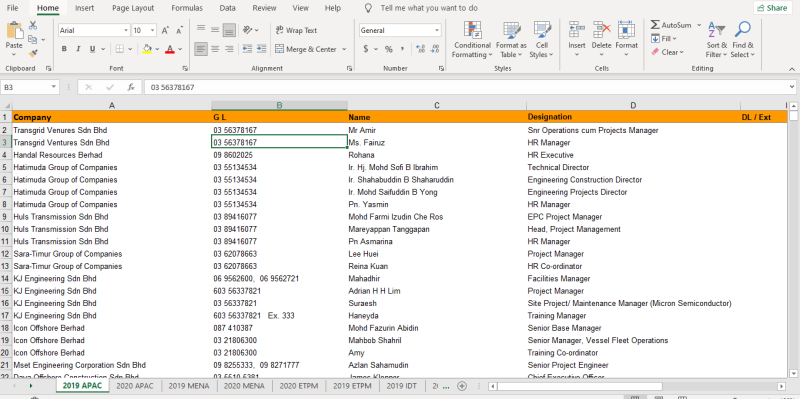Open the AutoSum dropdown arrow
This screenshot has height=399, width=800.
click(x=699, y=25)
